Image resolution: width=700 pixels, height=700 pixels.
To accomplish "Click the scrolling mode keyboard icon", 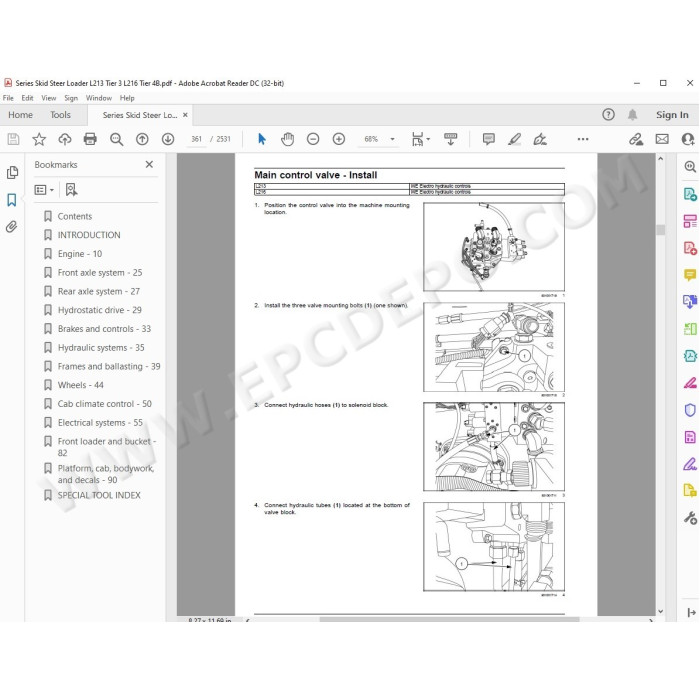I will [x=450, y=139].
